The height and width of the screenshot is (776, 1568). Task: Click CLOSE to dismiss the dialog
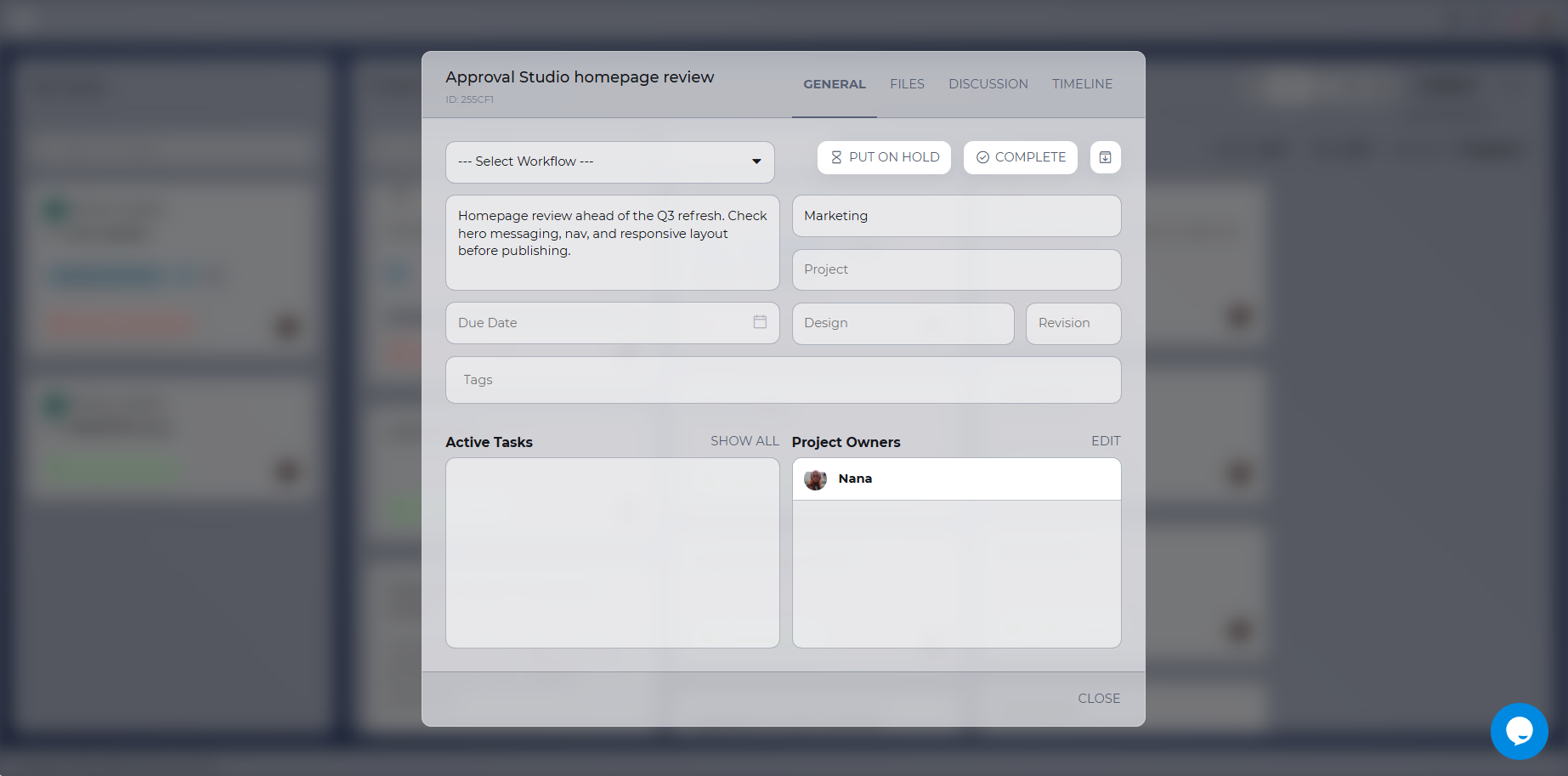(x=1099, y=699)
